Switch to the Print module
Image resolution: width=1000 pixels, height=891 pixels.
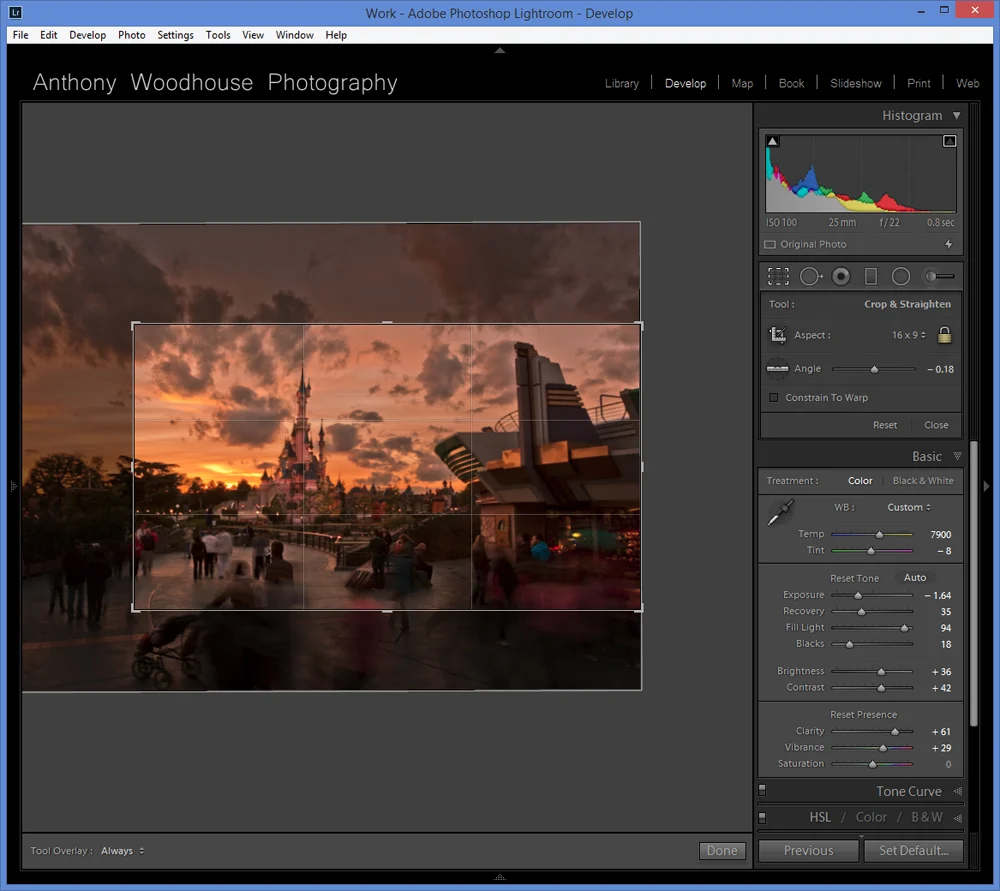coord(918,84)
